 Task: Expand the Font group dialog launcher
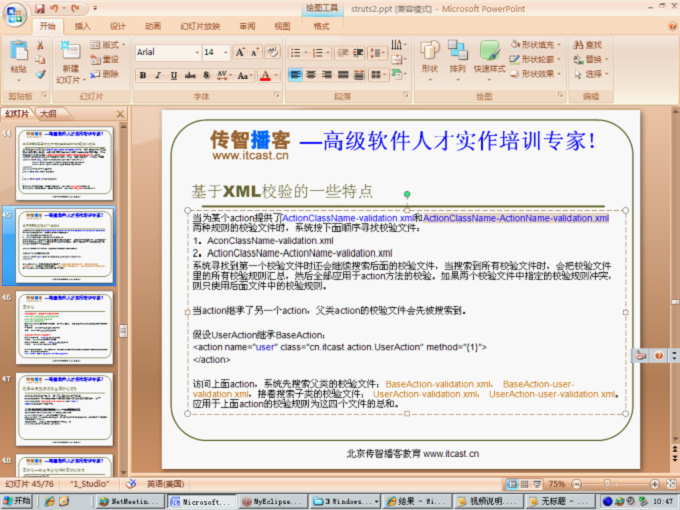277,95
